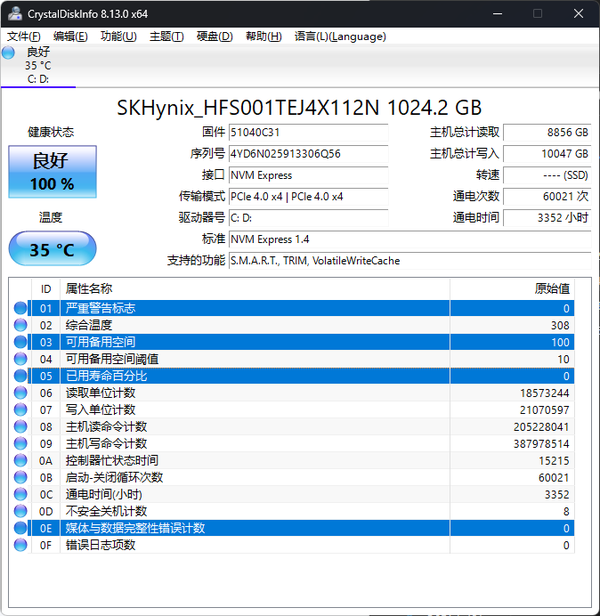Click the status orb for 03 可用备用空间

(20, 342)
